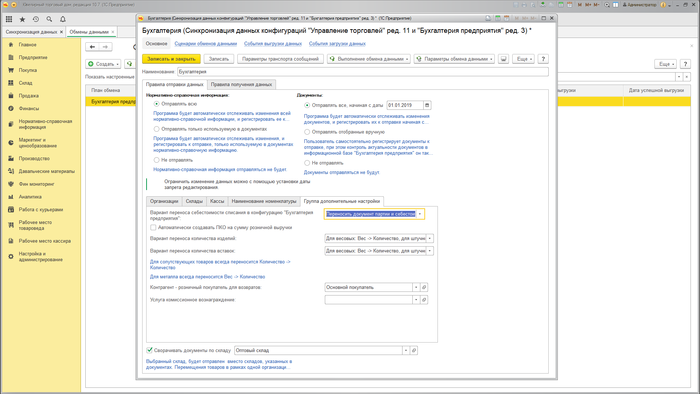Click the search magnifier in top panel
Viewport: 700px width, 394px height.
click(x=49, y=19)
